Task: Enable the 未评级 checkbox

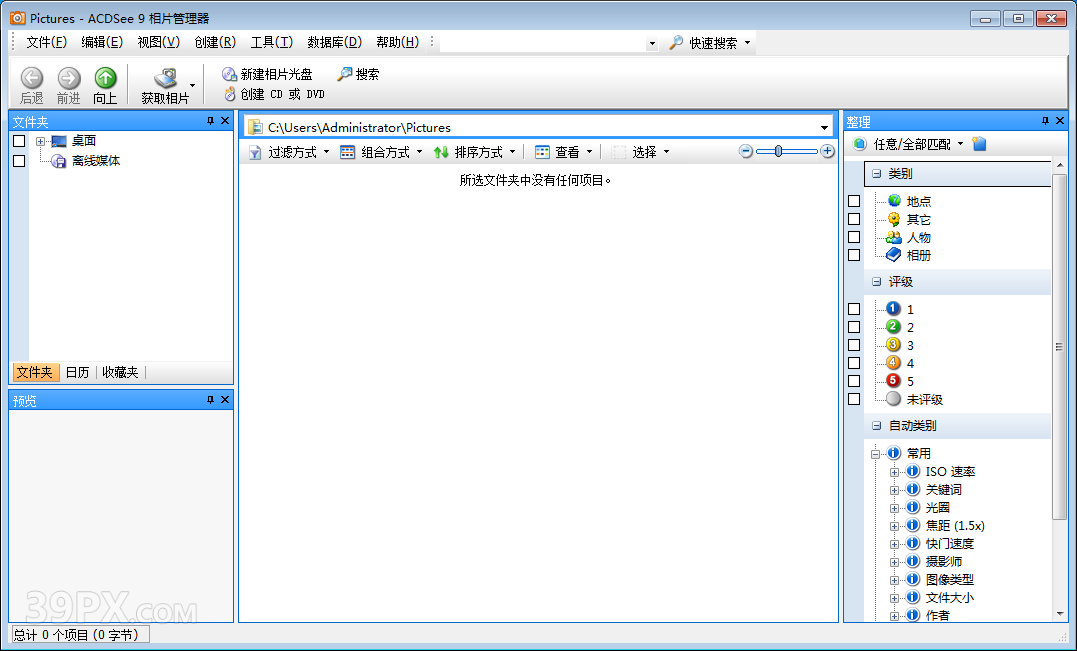Action: (x=854, y=399)
